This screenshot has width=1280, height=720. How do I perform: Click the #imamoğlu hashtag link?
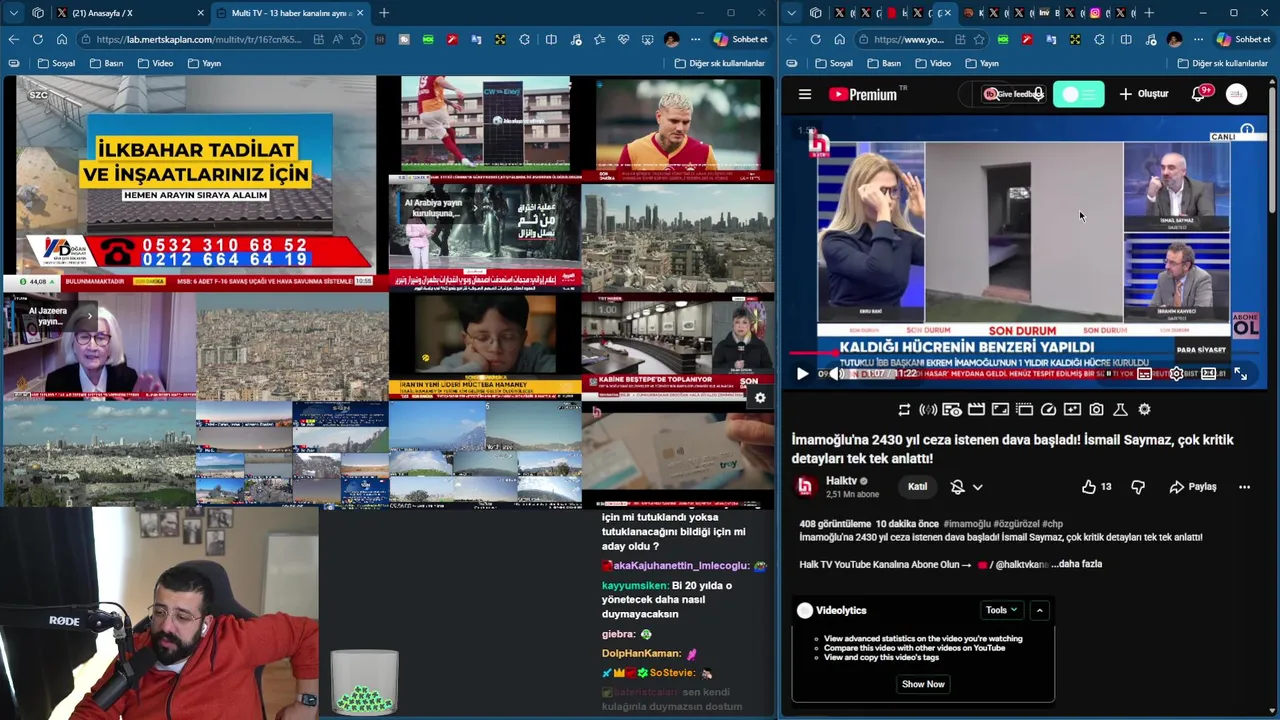[967, 524]
